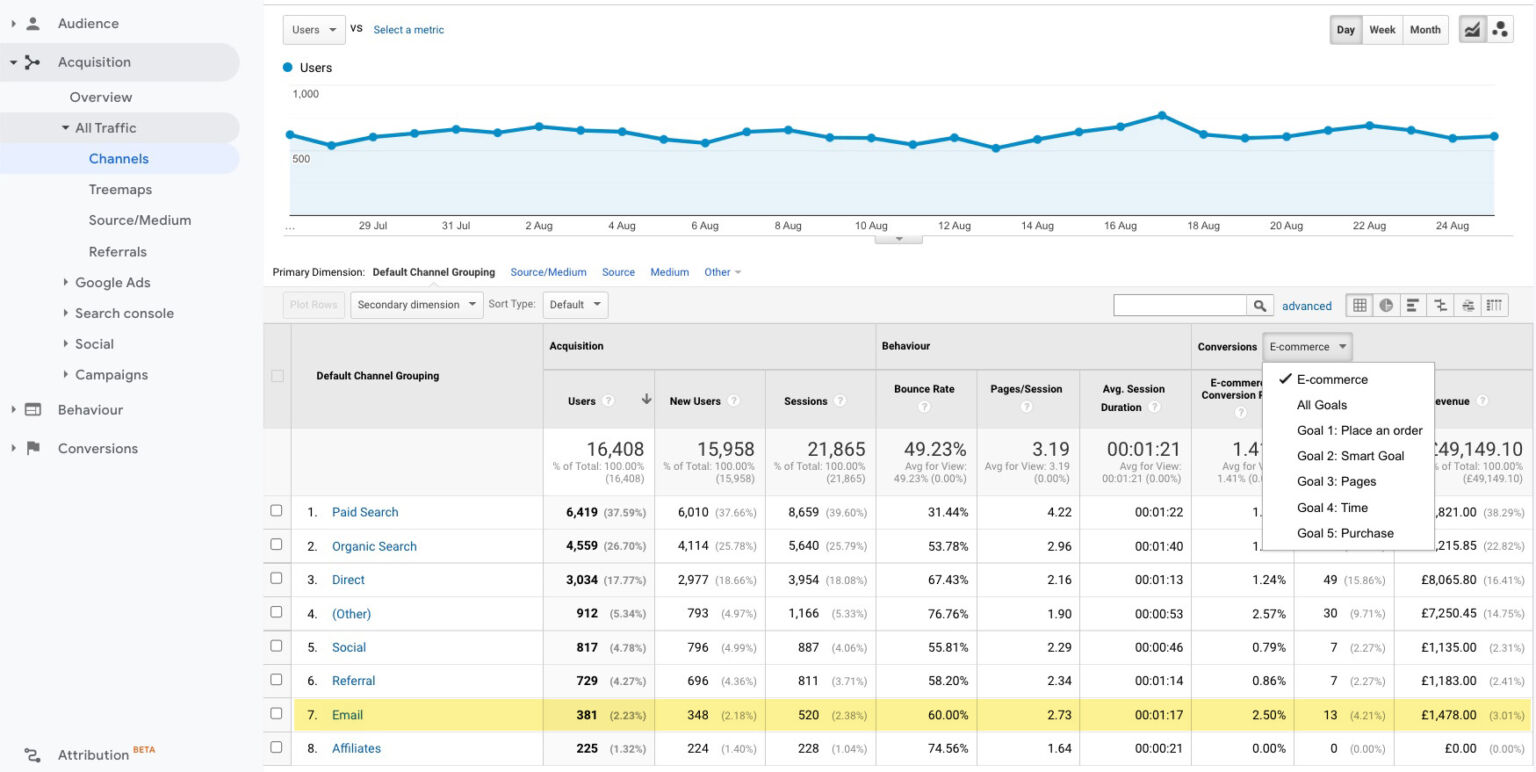The height and width of the screenshot is (772, 1536).
Task: Select the line chart view icon
Action: (1472, 30)
